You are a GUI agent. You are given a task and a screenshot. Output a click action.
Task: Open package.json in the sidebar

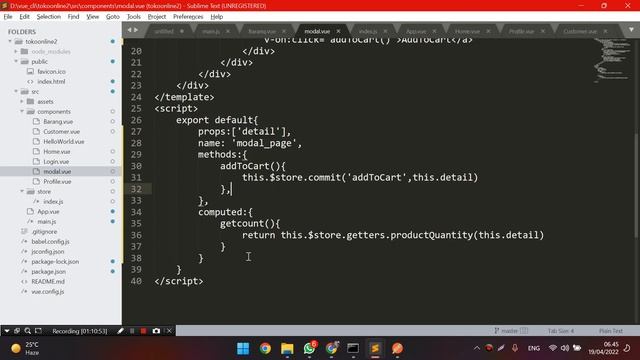48,271
